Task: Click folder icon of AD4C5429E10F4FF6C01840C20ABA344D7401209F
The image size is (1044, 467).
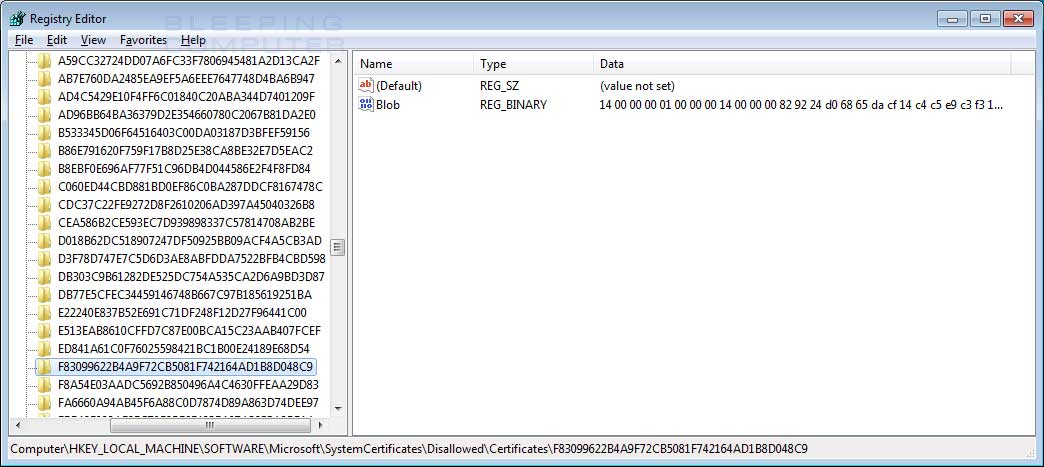Action: tap(45, 97)
